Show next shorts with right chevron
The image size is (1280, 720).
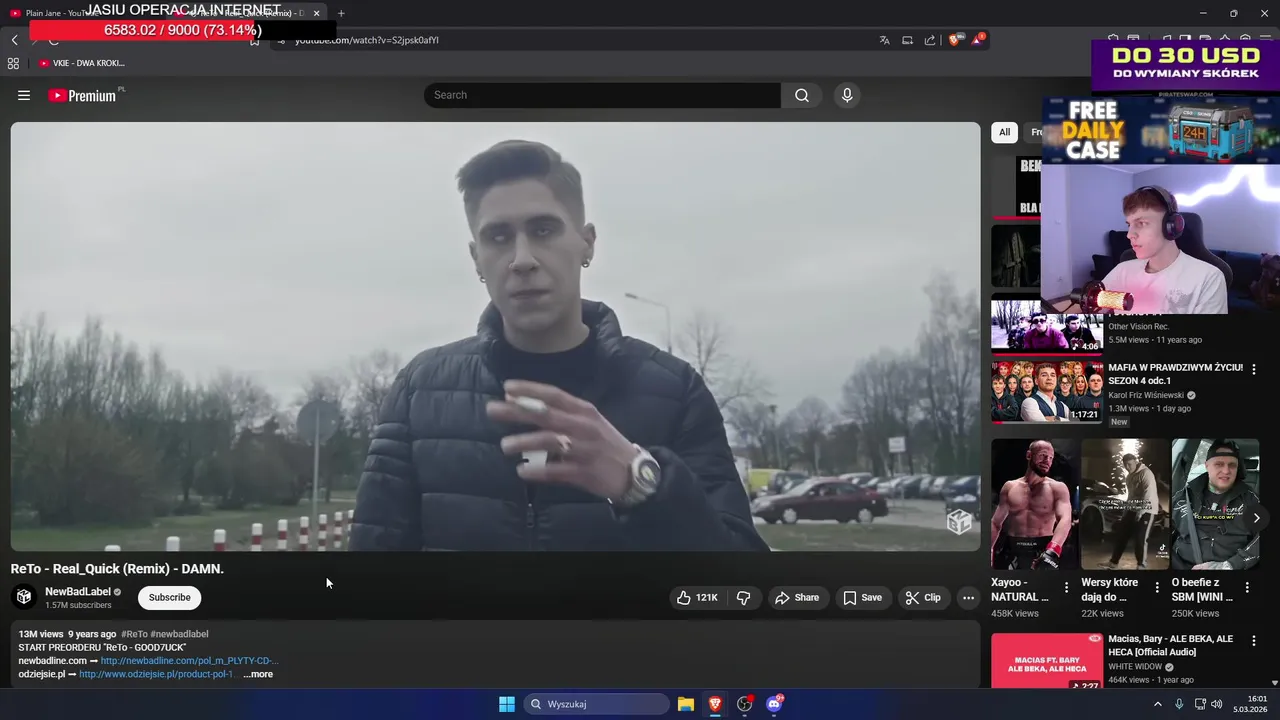tap(1256, 518)
